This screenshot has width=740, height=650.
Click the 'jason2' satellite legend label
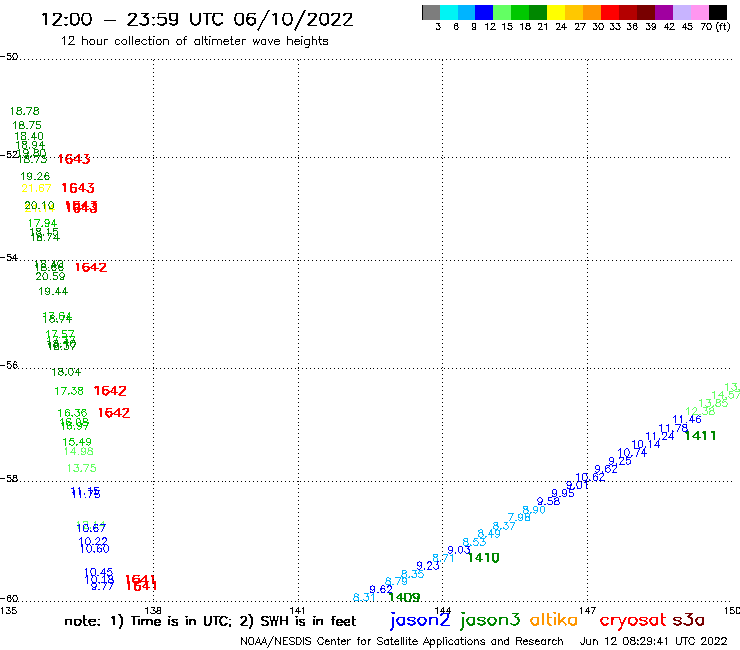pyautogui.click(x=420, y=620)
